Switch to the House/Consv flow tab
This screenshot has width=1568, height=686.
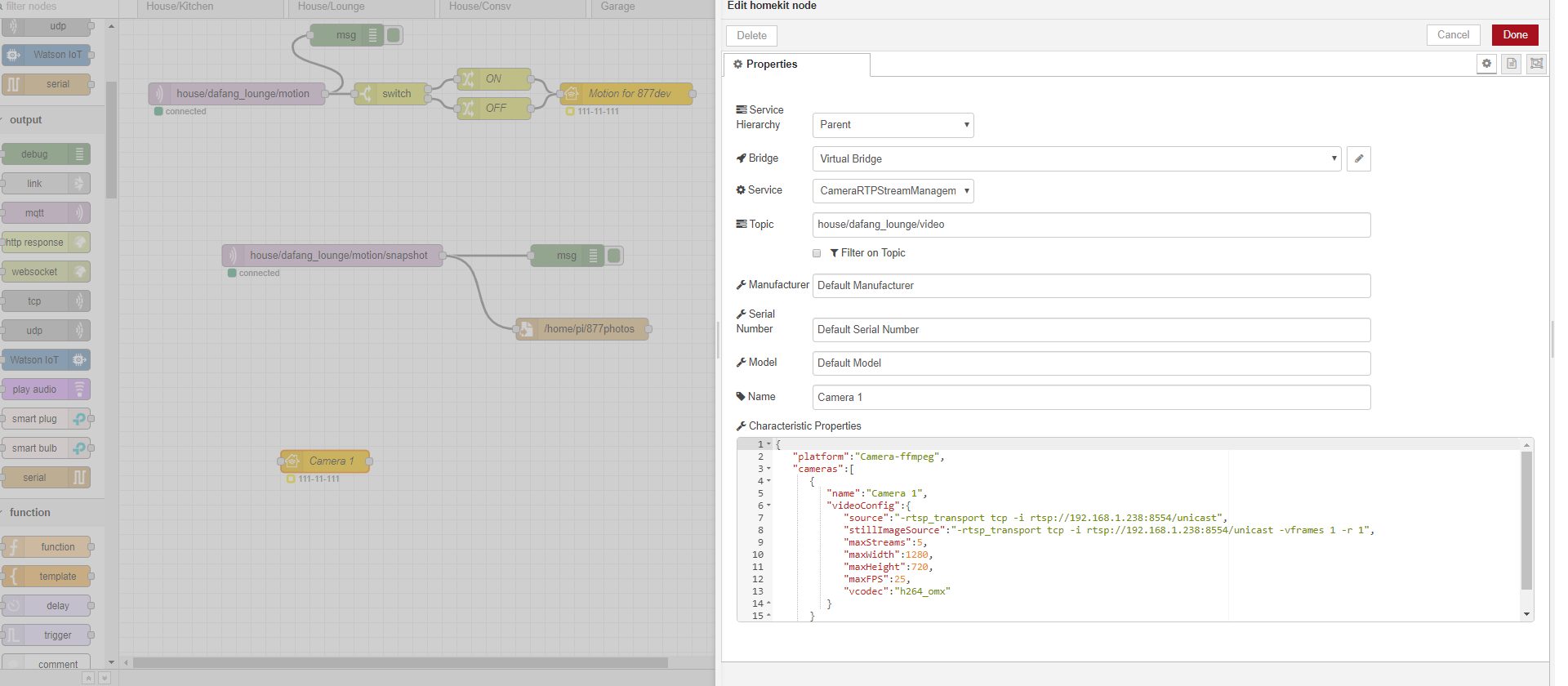tap(513, 7)
